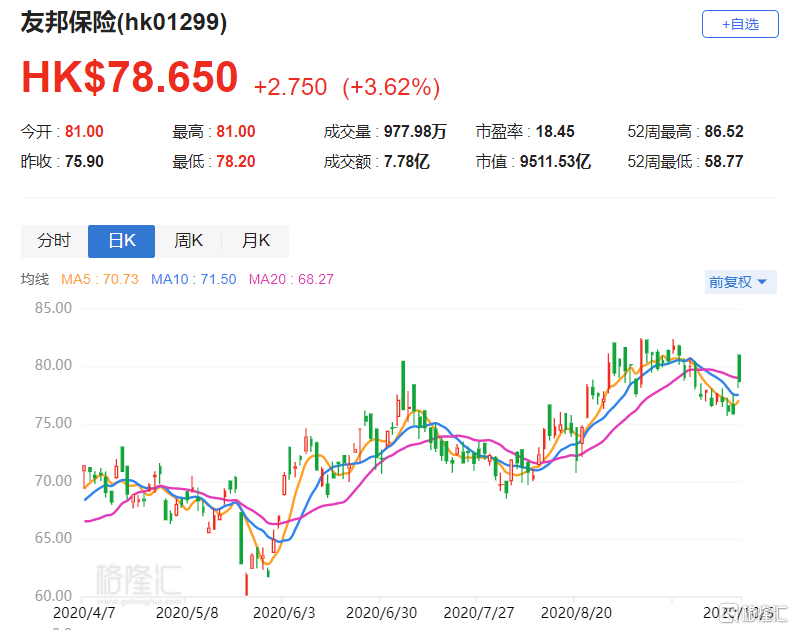This screenshot has height=630, width=794.
Task: Add stock via +自选 button
Action: (x=740, y=24)
